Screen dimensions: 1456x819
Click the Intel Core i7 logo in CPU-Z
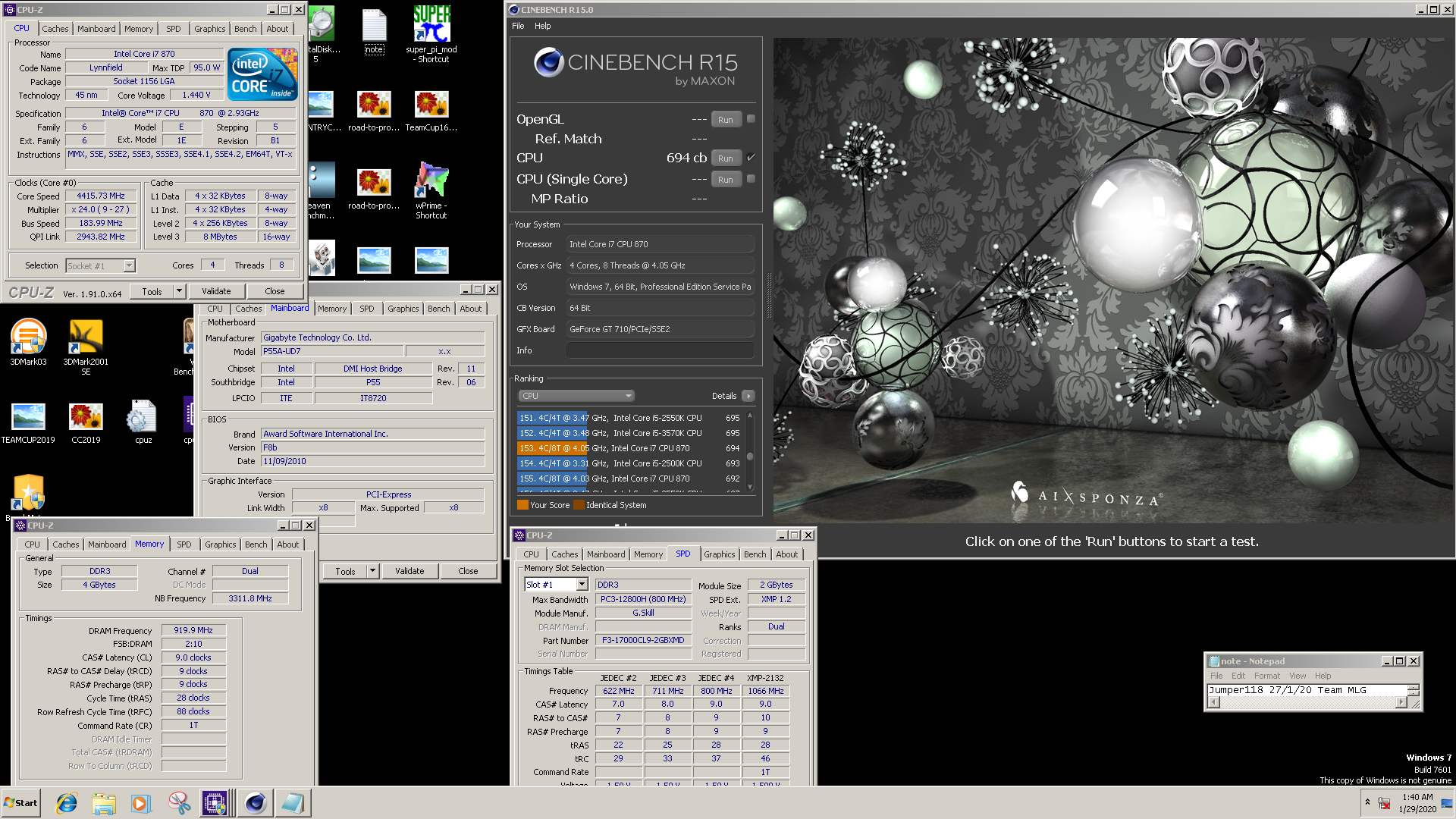click(x=262, y=74)
